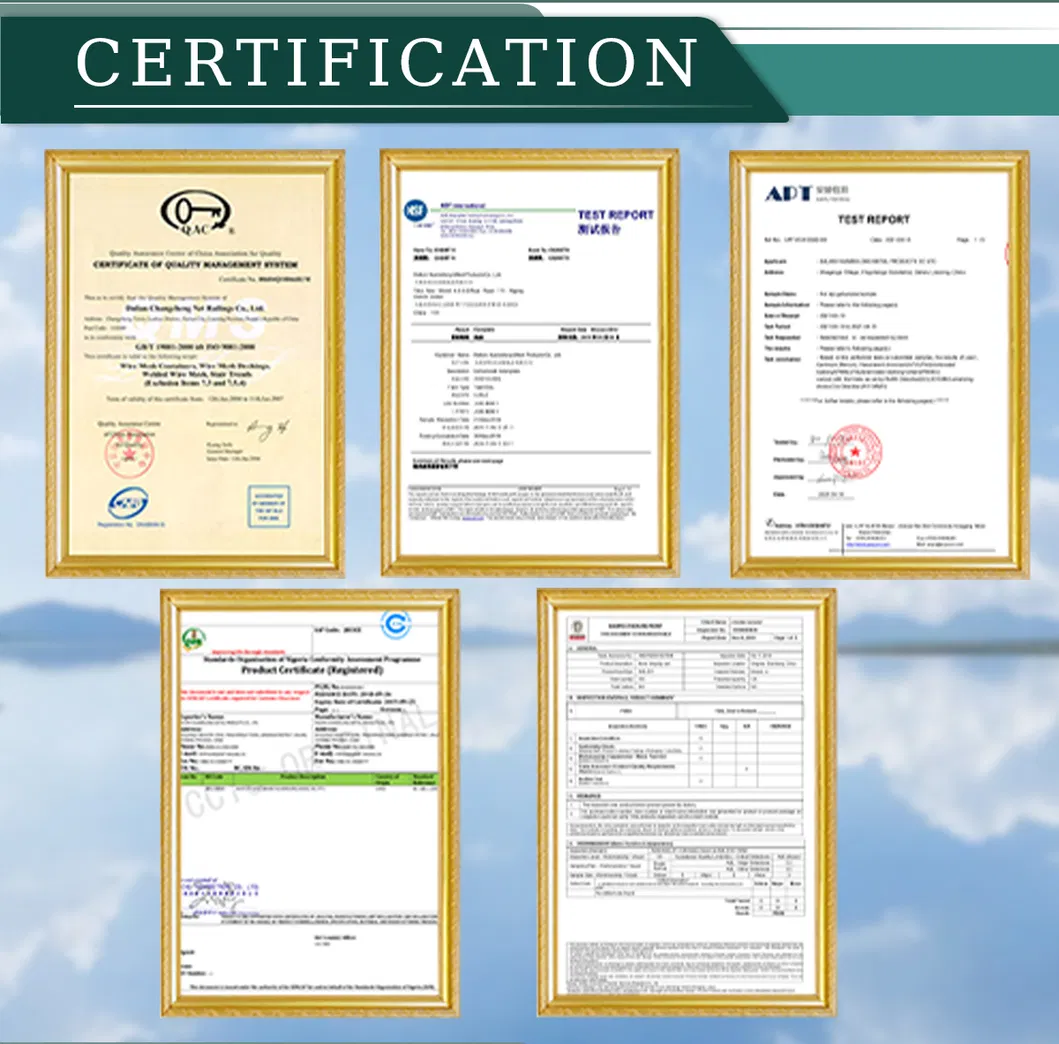Screen dimensions: 1059x1044
Task: Click the blue oval logo on quality certificate
Action: pyautogui.click(x=129, y=503)
